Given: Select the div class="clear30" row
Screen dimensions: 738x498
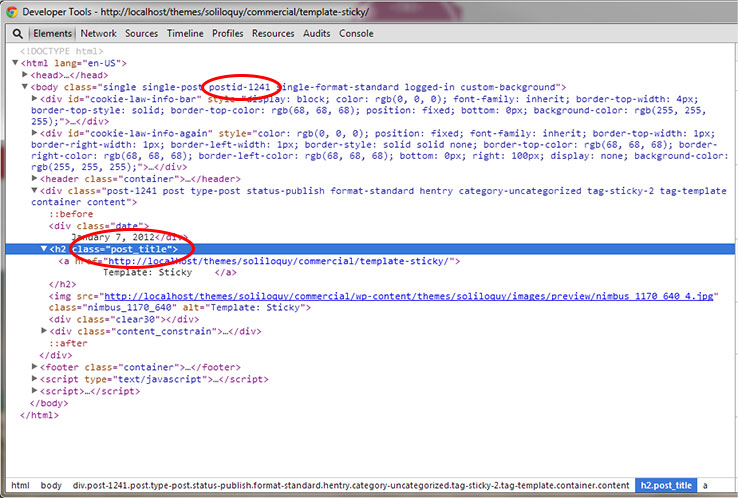Looking at the screenshot, I should click(124, 319).
